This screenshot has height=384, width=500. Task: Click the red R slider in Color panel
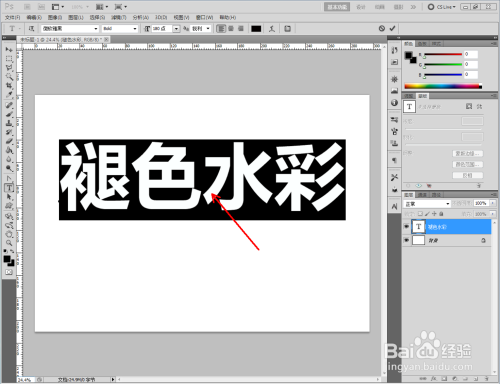(x=443, y=54)
